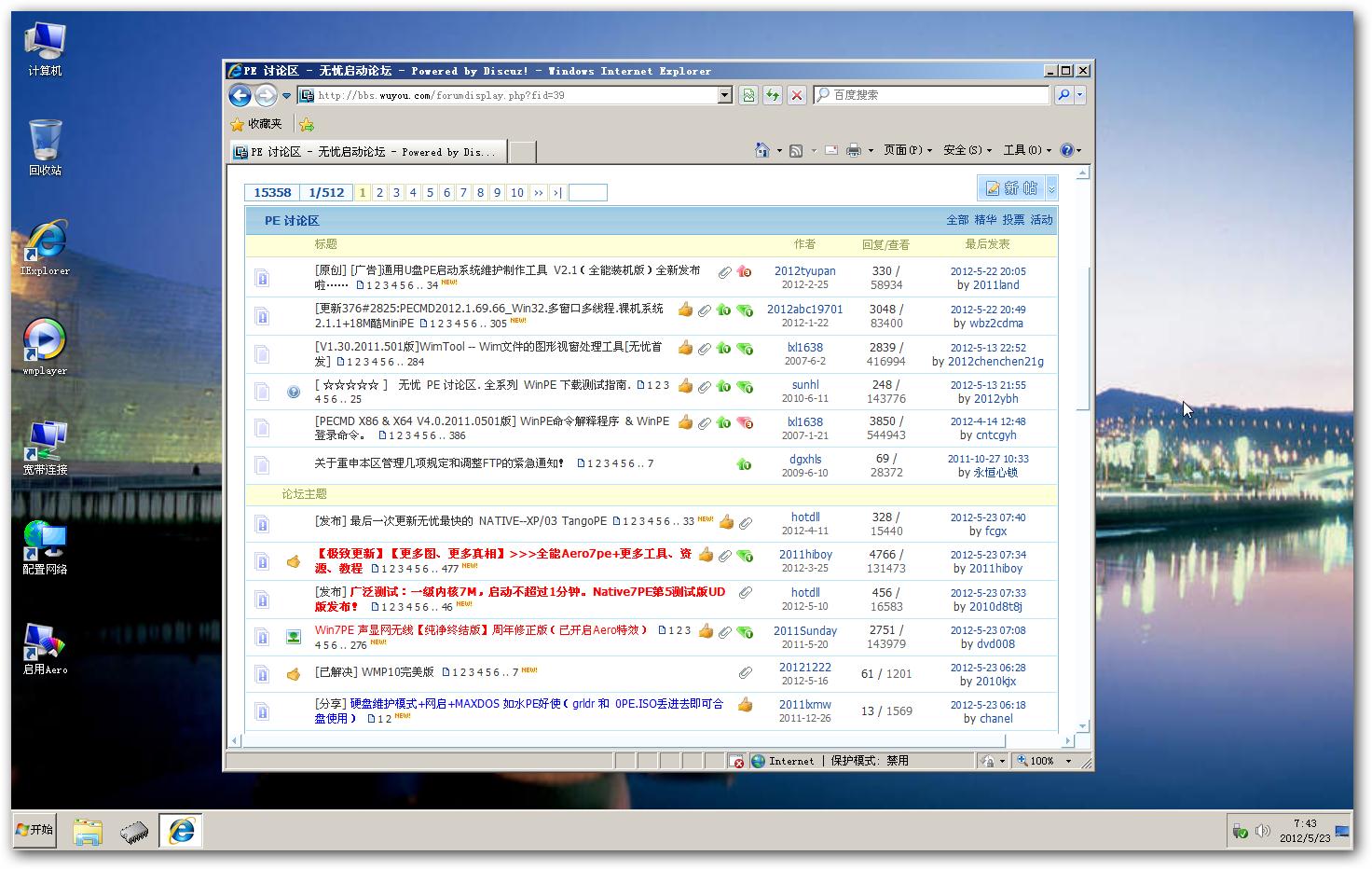This screenshot has height=869, width=1372.
Task: Click the read mail icon
Action: (830, 150)
